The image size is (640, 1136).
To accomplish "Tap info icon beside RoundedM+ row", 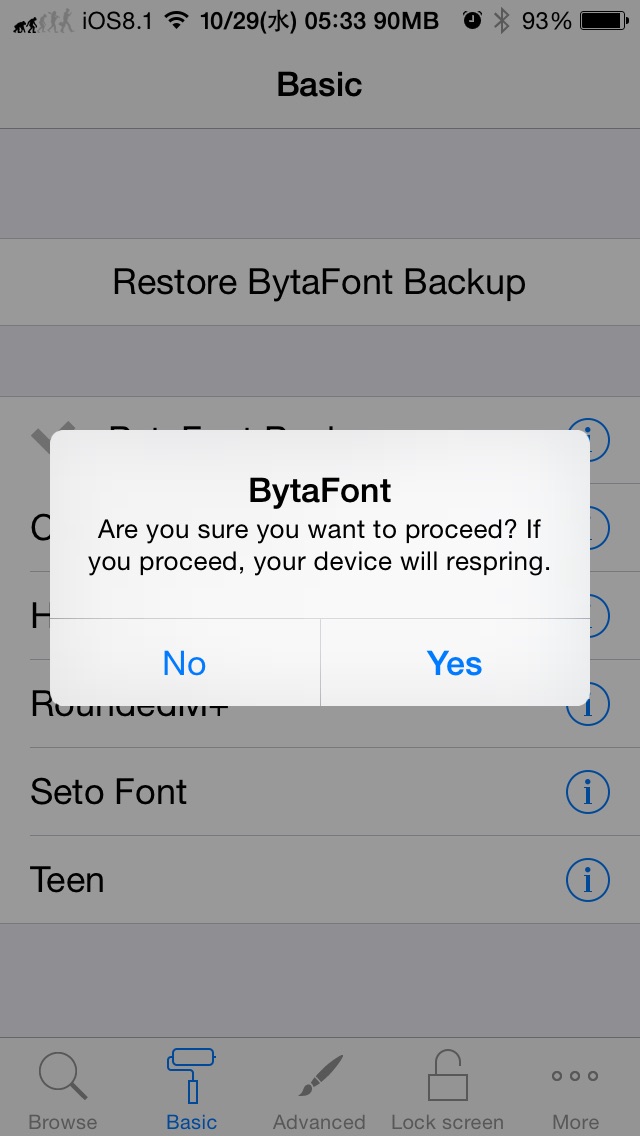I will [x=587, y=704].
